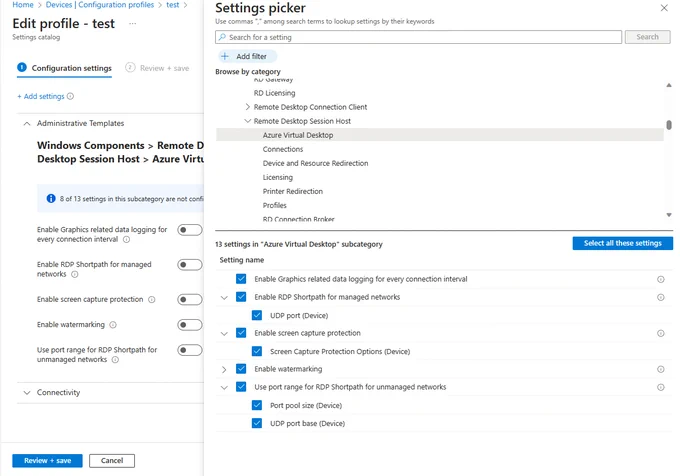Click info icon next to Add settings
Viewport: 680px width, 476px height.
pyautogui.click(x=70, y=96)
